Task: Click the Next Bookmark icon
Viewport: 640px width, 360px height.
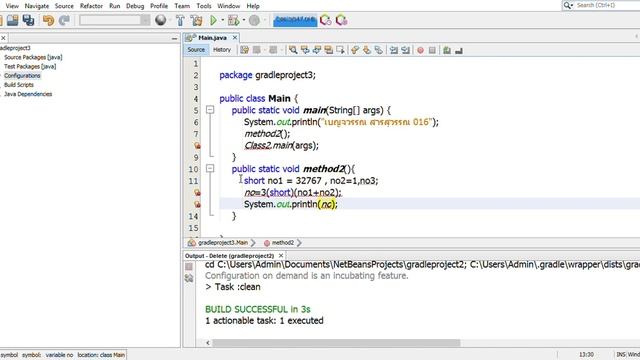Action: click(367, 50)
